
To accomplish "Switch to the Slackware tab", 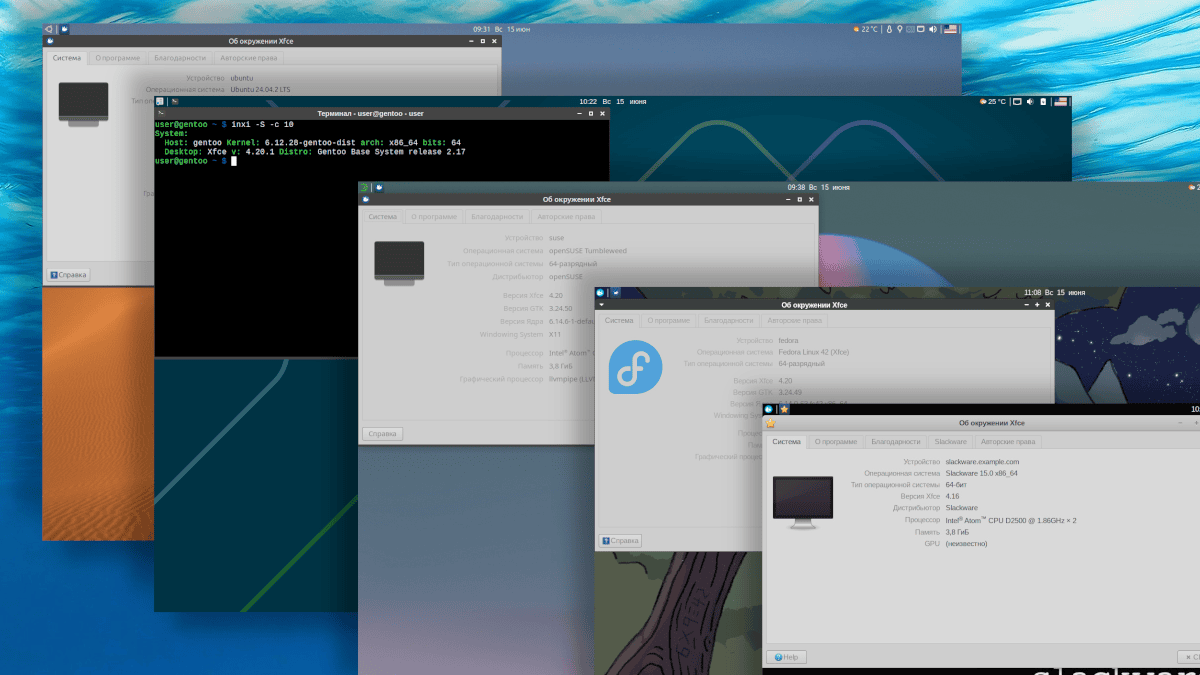I will coord(950,441).
